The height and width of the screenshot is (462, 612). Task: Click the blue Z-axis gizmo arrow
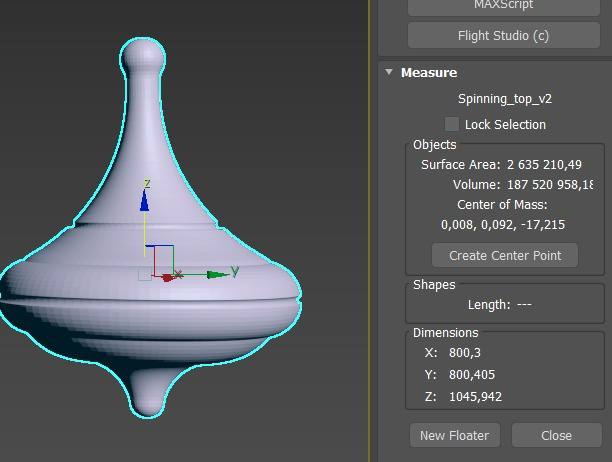pos(145,200)
